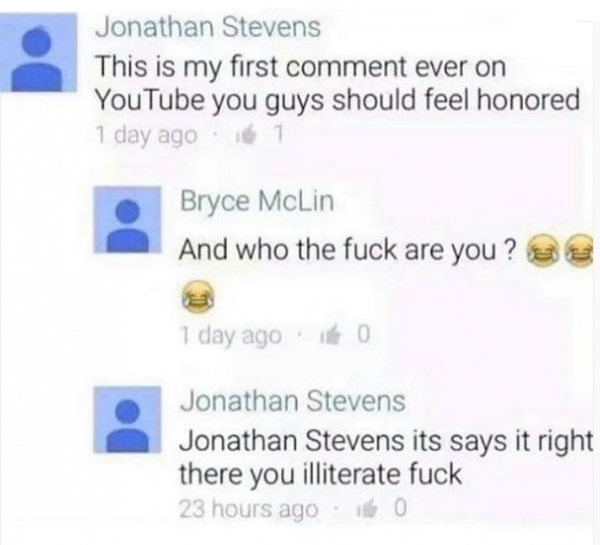This screenshot has height=545, width=600.
Task: Click the Jonathan Stevens name above the first comment
Action: click(208, 28)
